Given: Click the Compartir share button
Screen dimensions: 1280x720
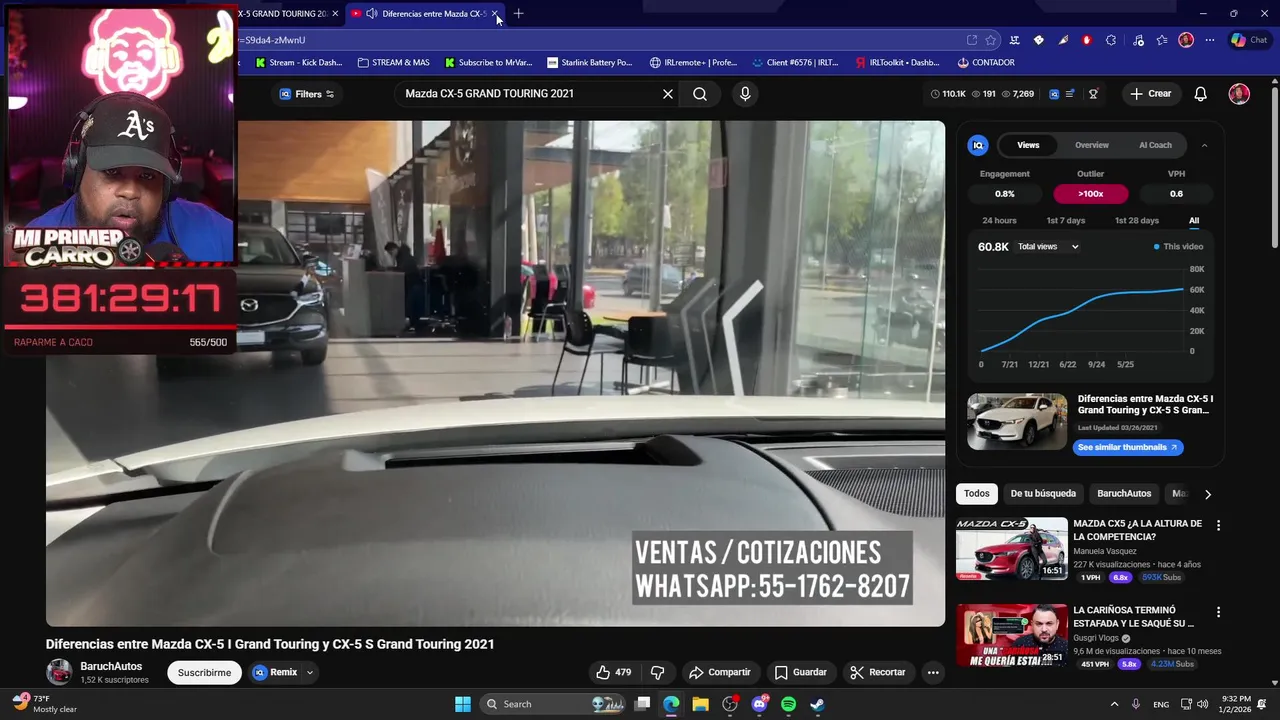Looking at the screenshot, I should pos(720,672).
